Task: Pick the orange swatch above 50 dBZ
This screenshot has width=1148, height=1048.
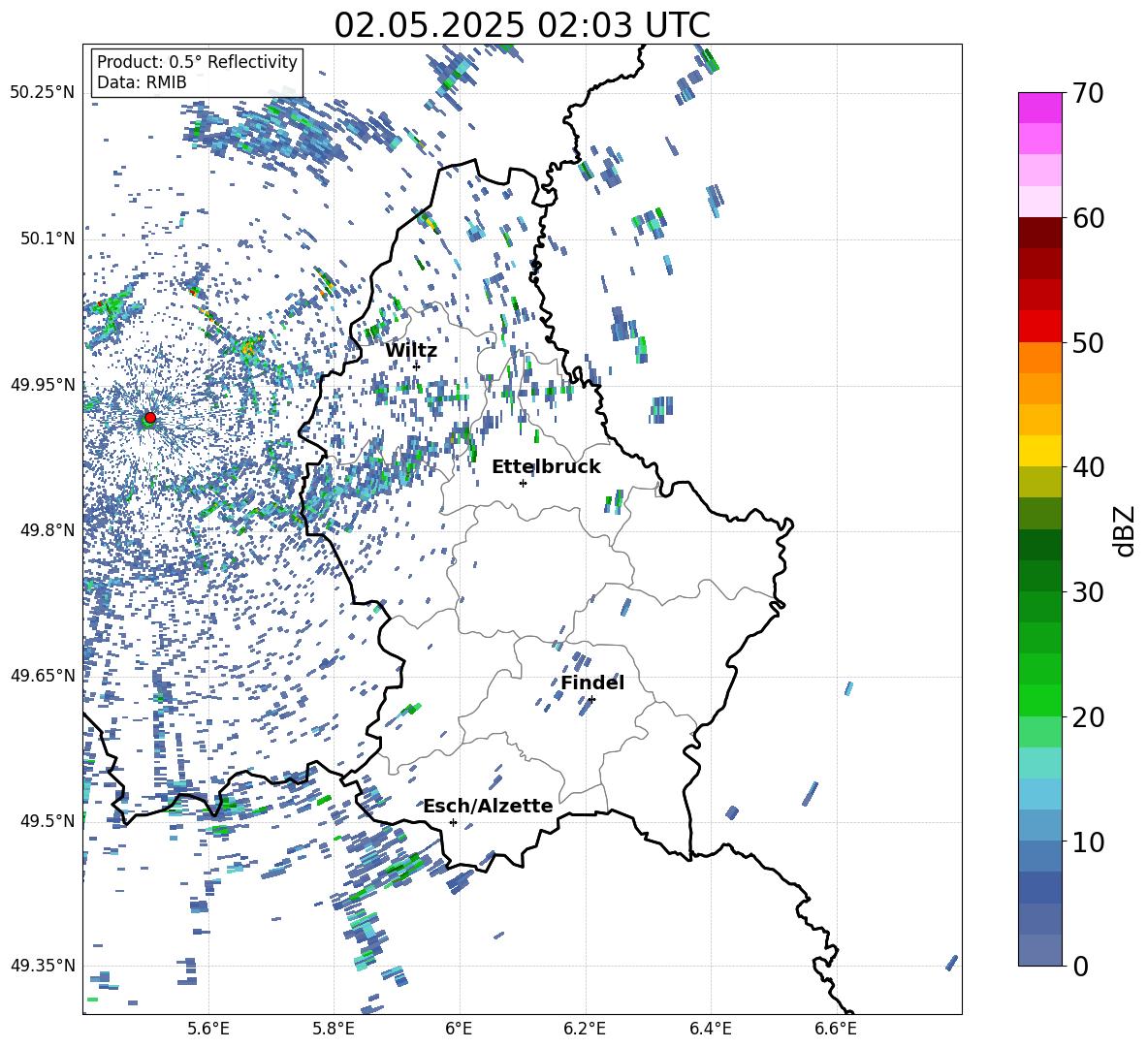Action: pos(1039,358)
